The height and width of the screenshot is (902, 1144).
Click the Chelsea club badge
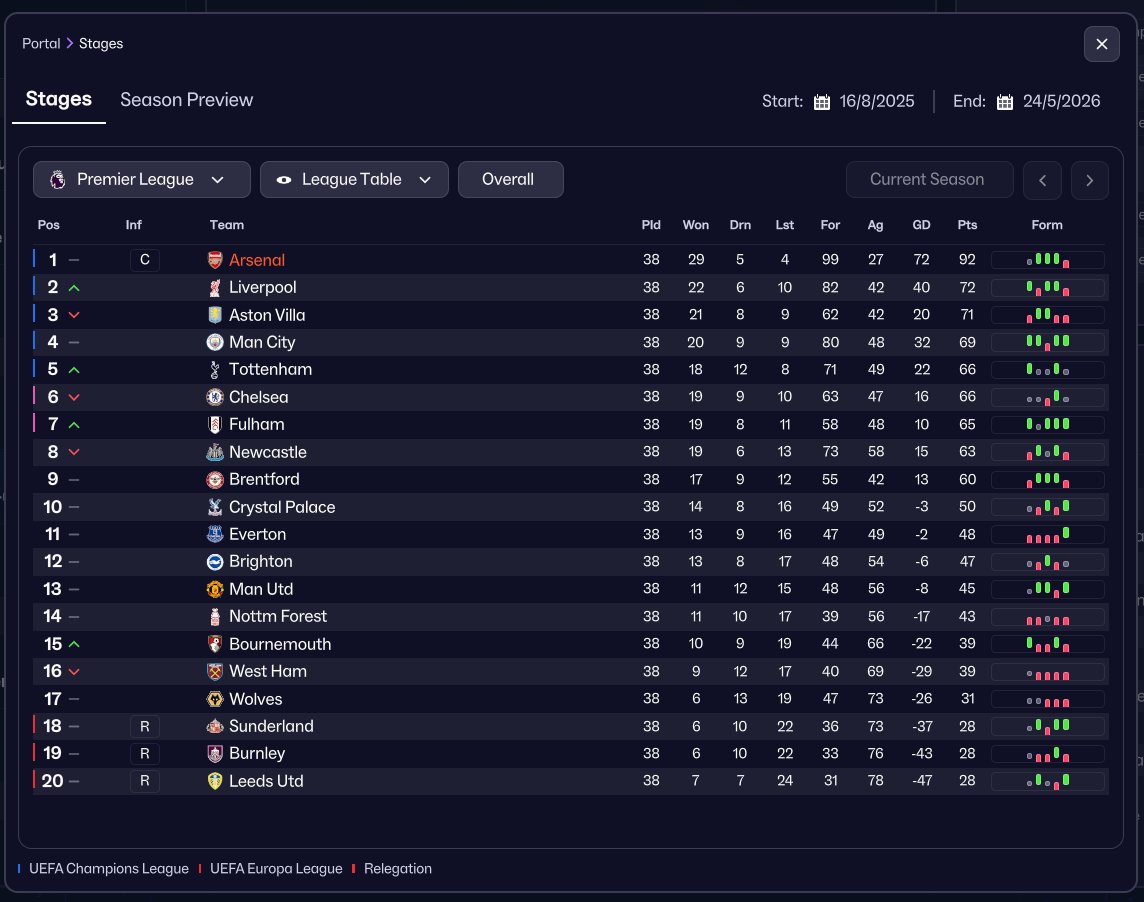coord(214,397)
